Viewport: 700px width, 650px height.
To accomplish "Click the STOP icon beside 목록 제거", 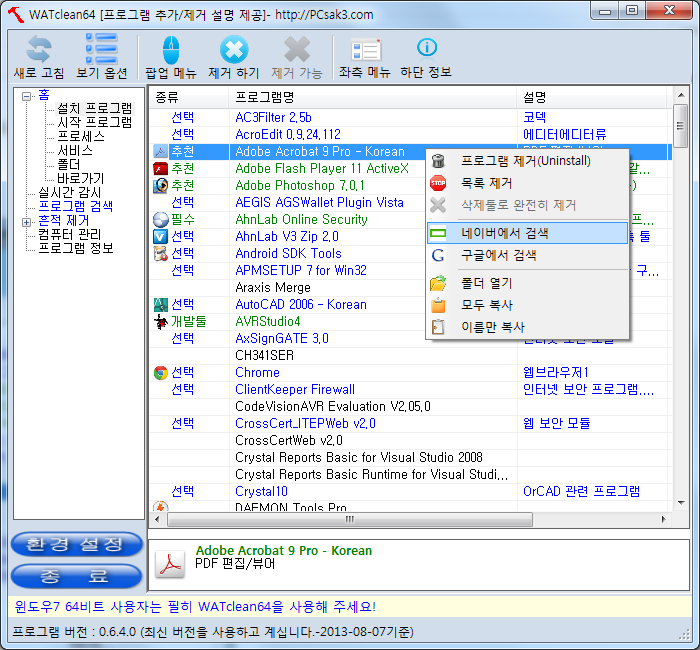I will [438, 183].
